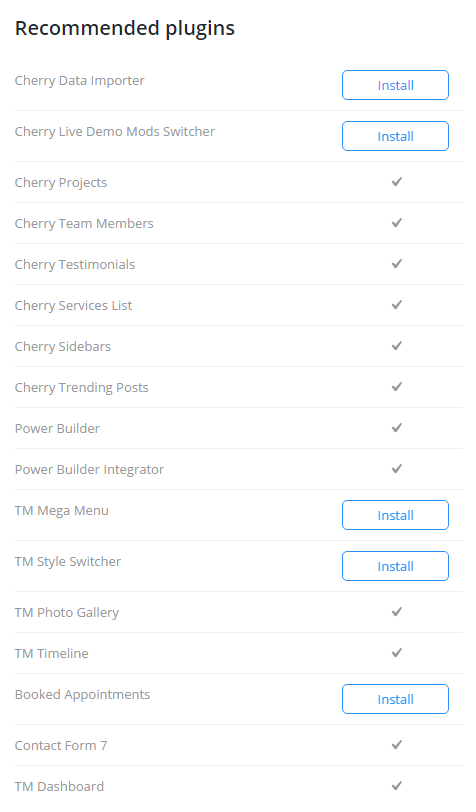
Task: Click the Recommended plugins heading
Action: pyautogui.click(x=125, y=28)
